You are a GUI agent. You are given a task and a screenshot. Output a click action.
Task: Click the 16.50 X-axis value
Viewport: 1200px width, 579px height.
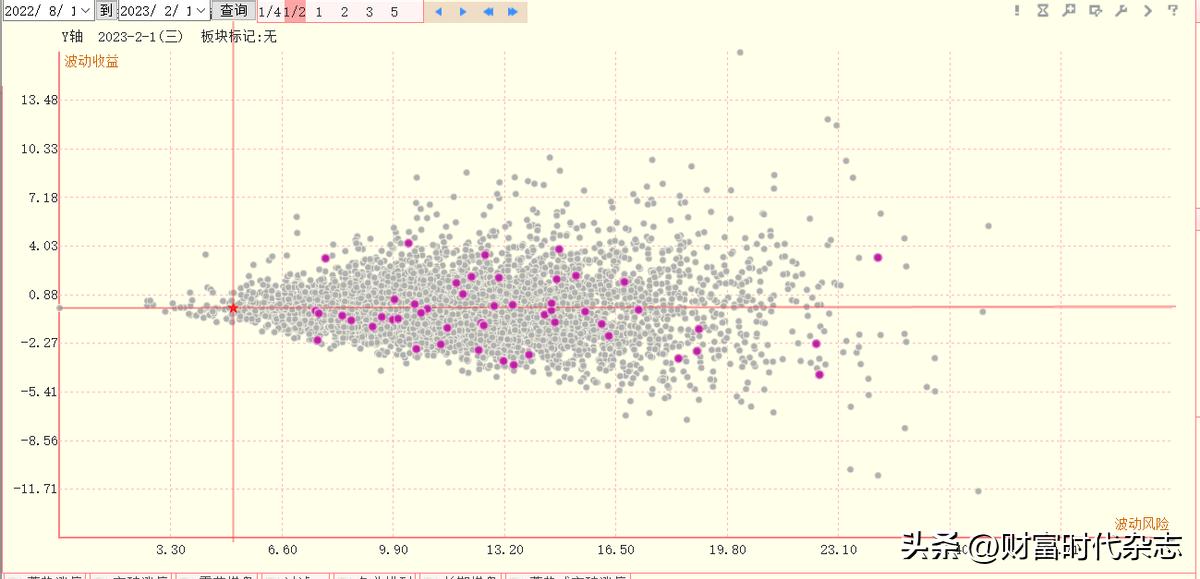point(616,550)
